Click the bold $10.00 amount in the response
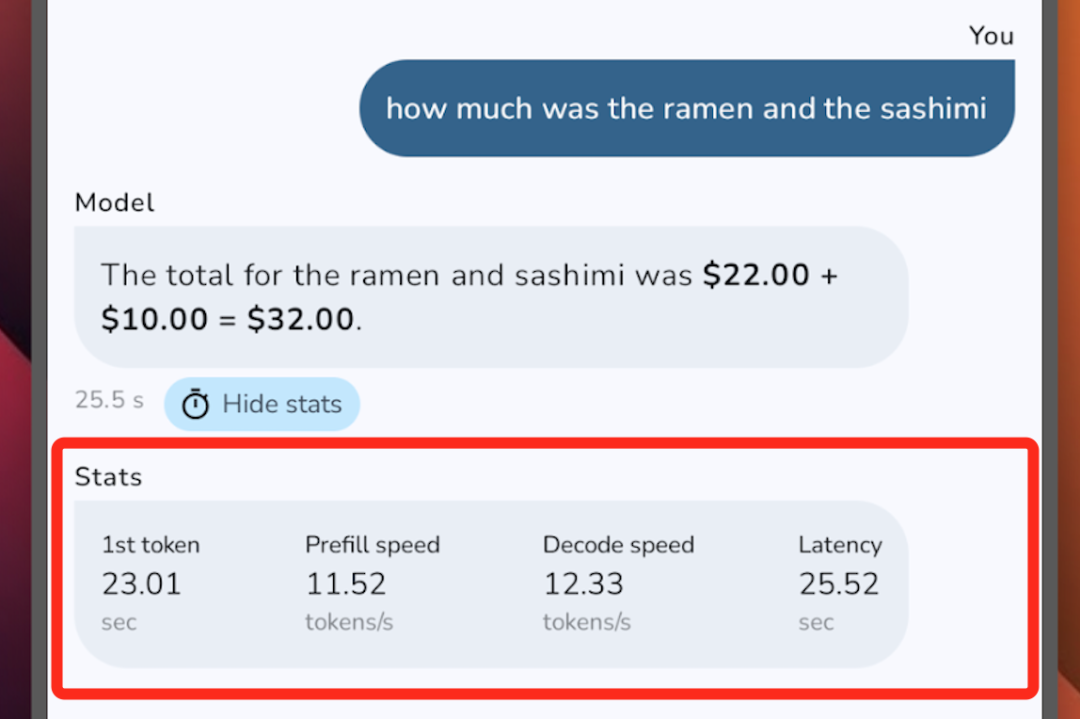The image size is (1080, 719). point(154,319)
